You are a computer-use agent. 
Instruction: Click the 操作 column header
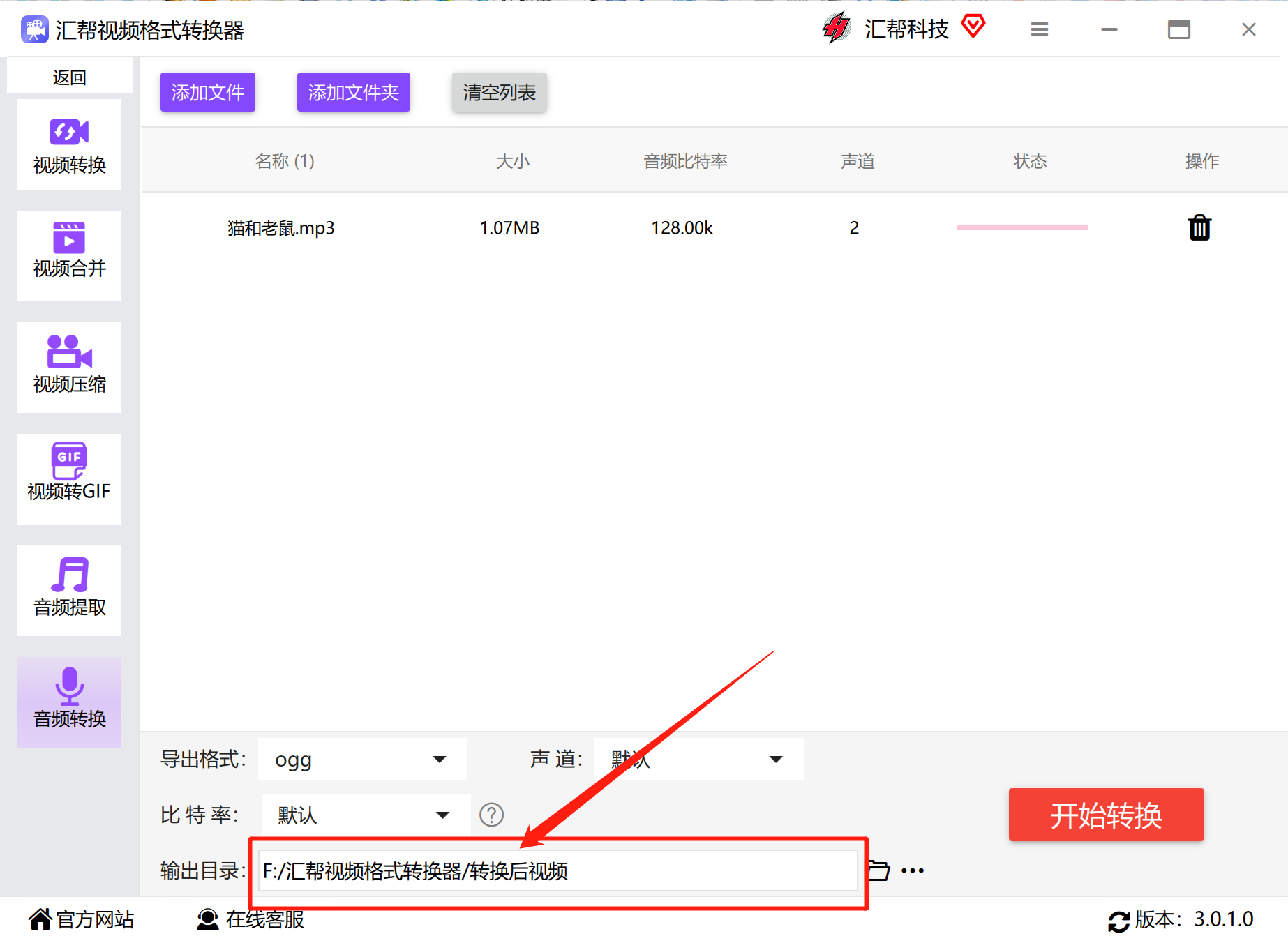coord(1202,161)
